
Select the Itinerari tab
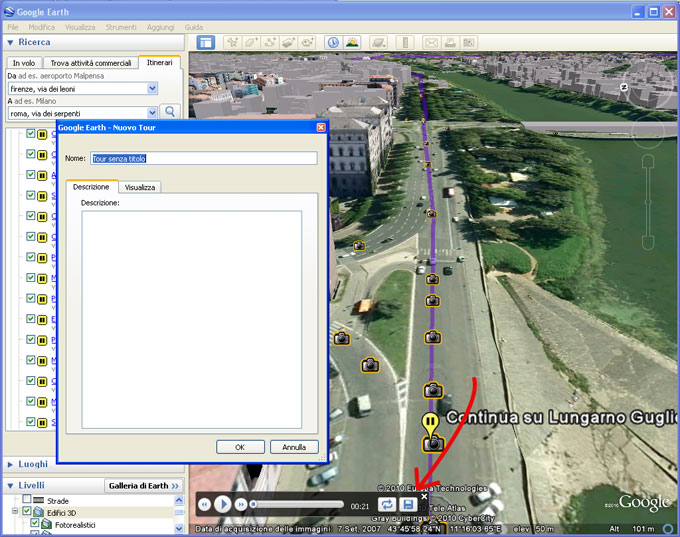click(x=159, y=62)
